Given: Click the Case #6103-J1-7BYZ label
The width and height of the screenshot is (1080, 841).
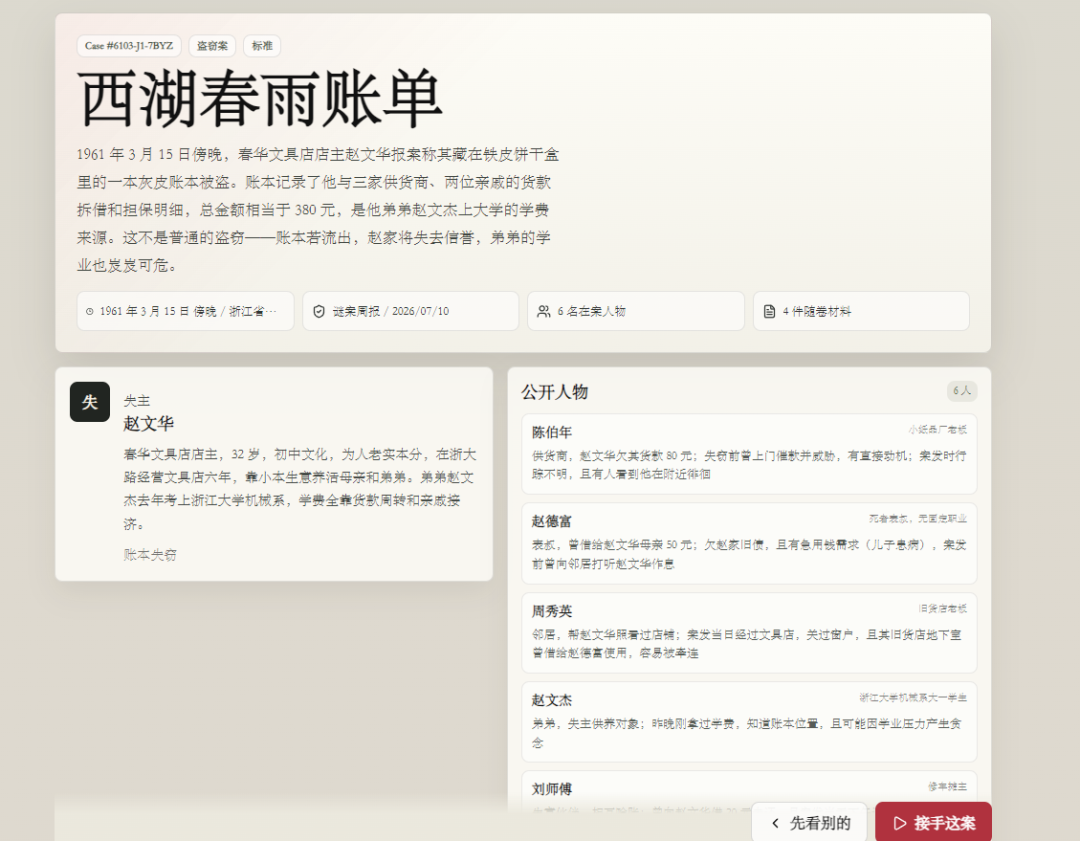Looking at the screenshot, I should pos(129,45).
